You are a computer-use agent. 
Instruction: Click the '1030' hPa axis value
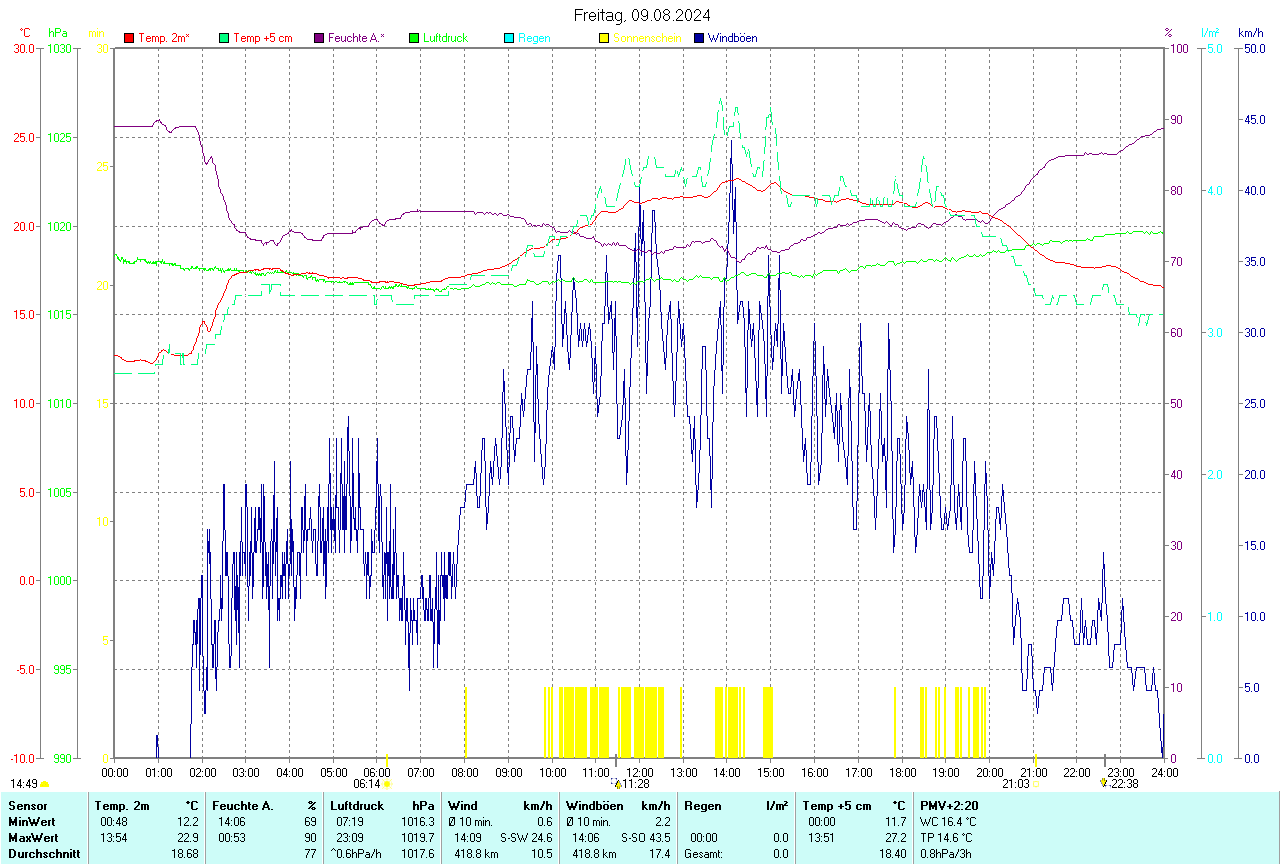(59, 48)
